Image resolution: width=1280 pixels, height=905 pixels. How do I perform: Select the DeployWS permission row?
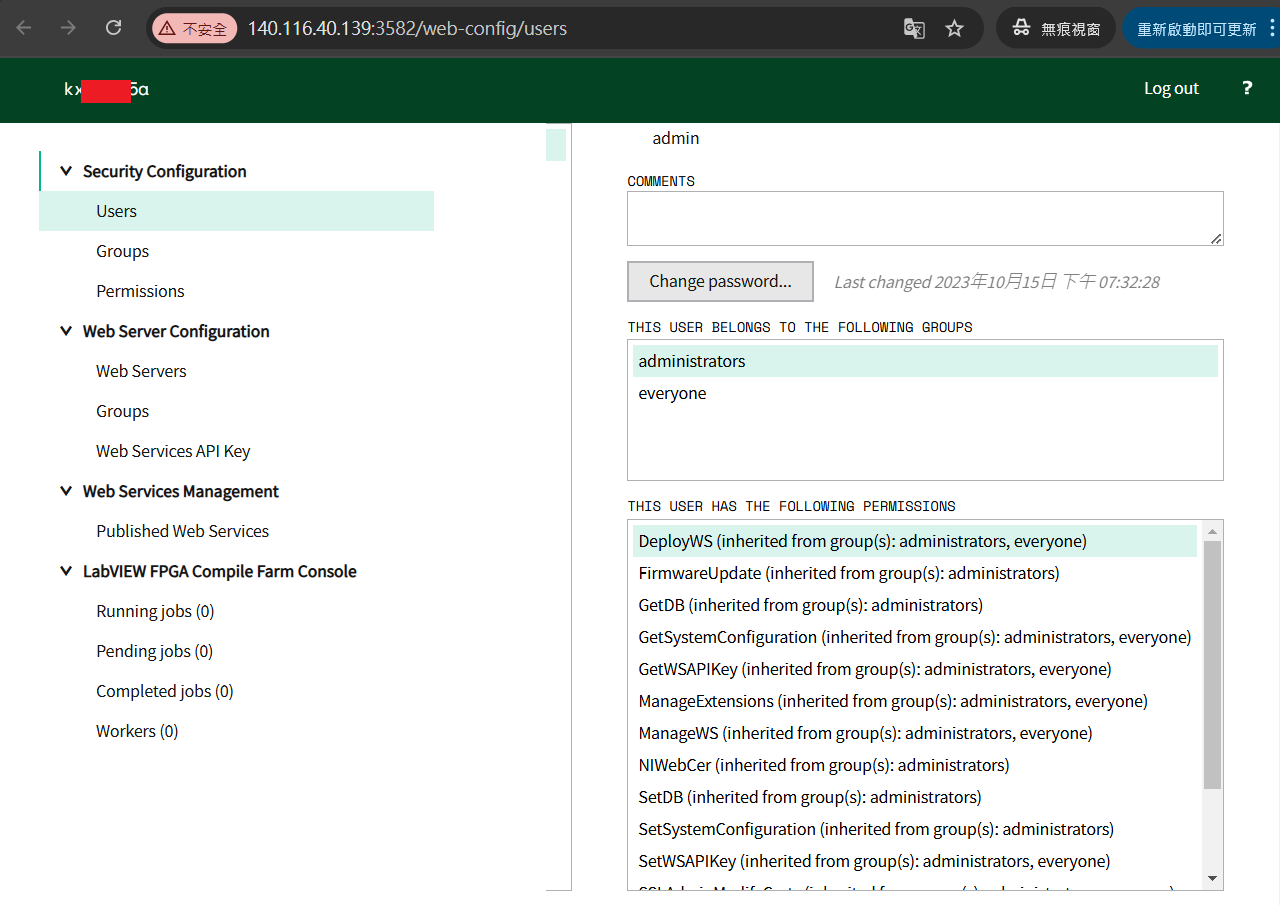(x=915, y=541)
